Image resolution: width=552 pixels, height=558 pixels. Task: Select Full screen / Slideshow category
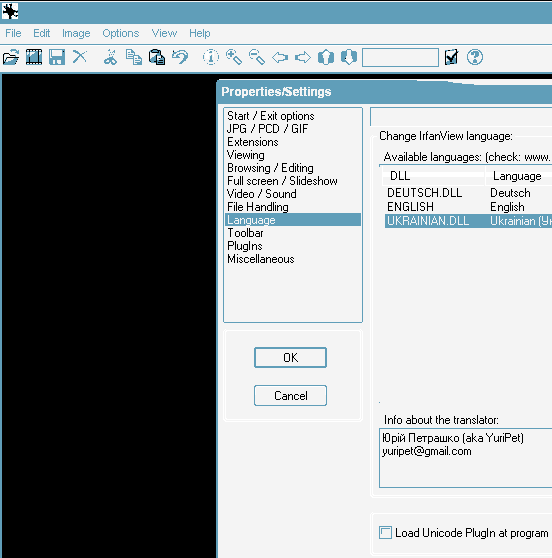tap(293, 181)
